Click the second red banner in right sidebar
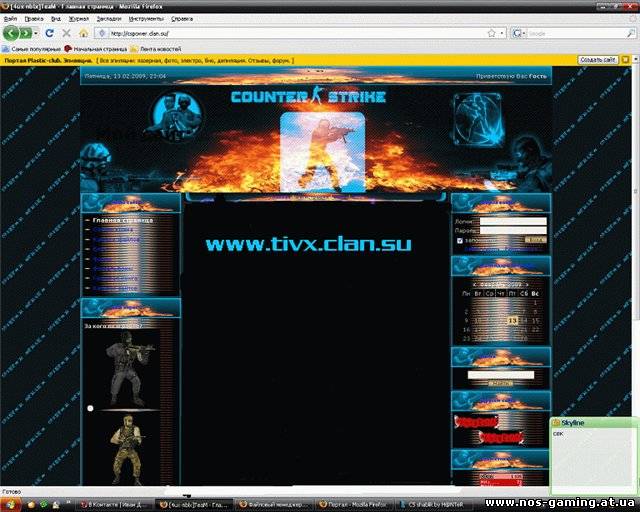The width and height of the screenshot is (640, 512). [x=501, y=439]
